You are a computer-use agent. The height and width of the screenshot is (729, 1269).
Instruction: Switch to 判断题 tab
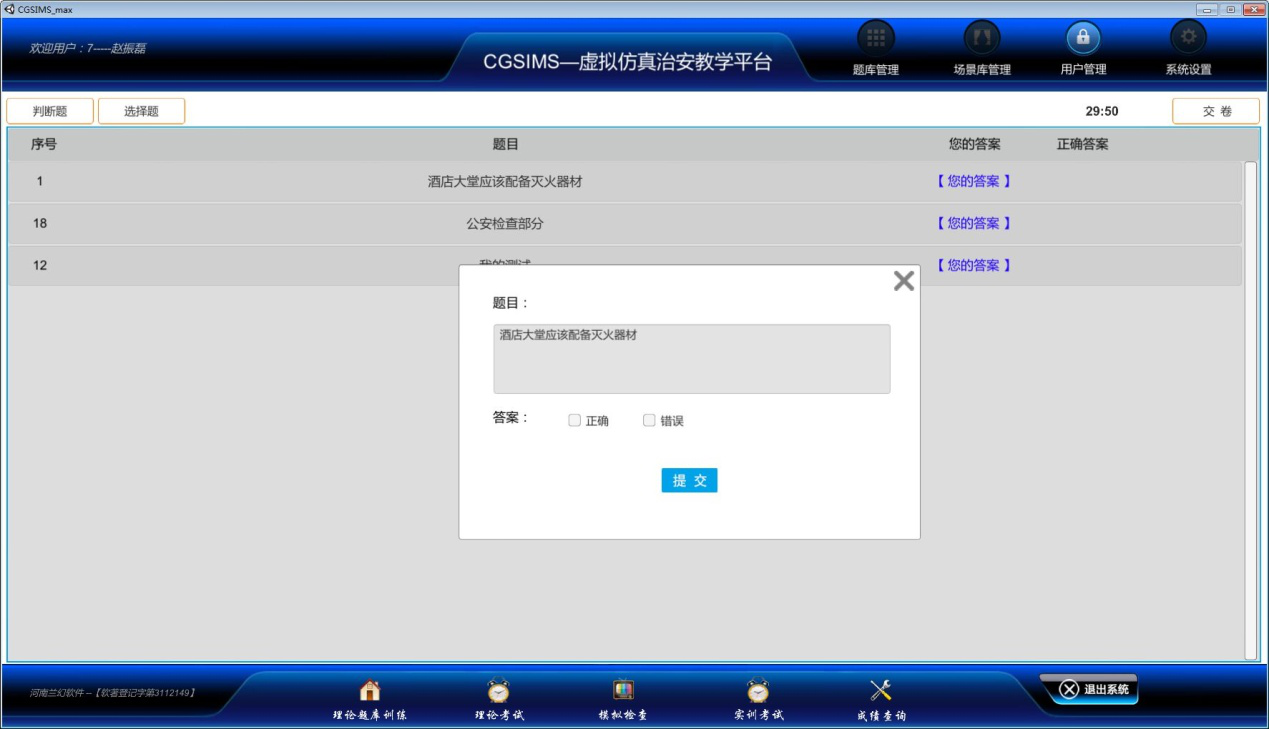pos(50,111)
